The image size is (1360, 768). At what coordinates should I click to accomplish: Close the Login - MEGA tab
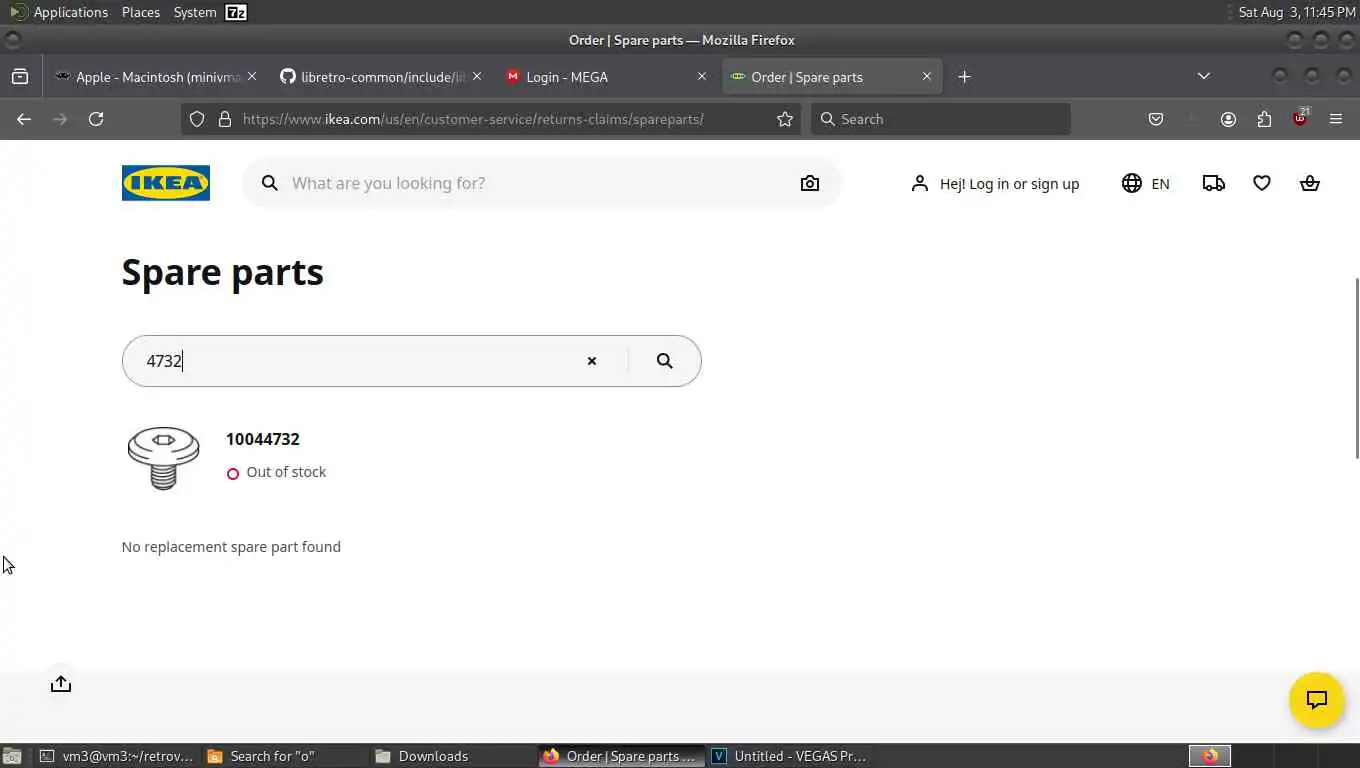702,76
